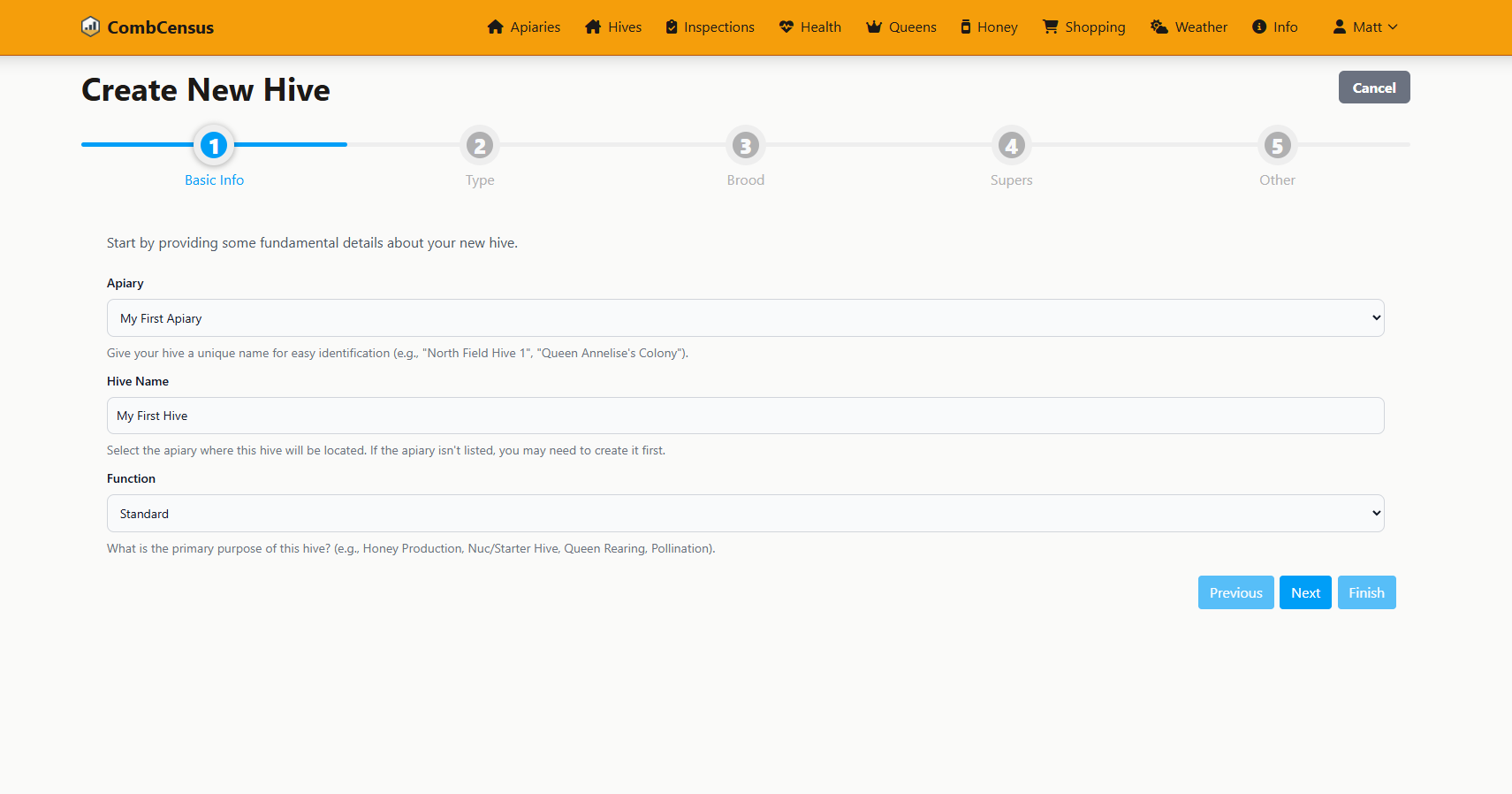Select step 1 circle in wizard
The image size is (1512, 794).
(214, 145)
